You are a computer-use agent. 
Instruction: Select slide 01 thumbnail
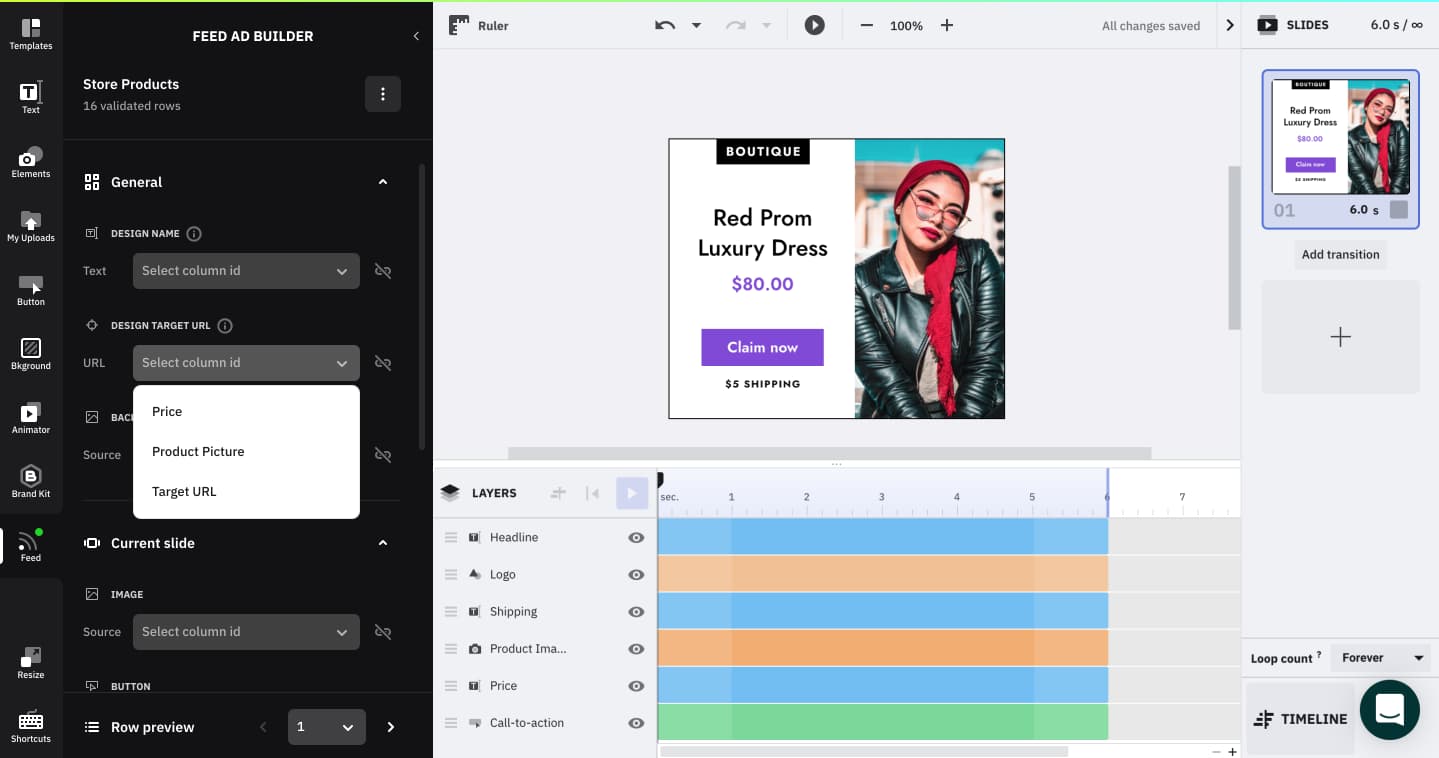click(x=1340, y=137)
